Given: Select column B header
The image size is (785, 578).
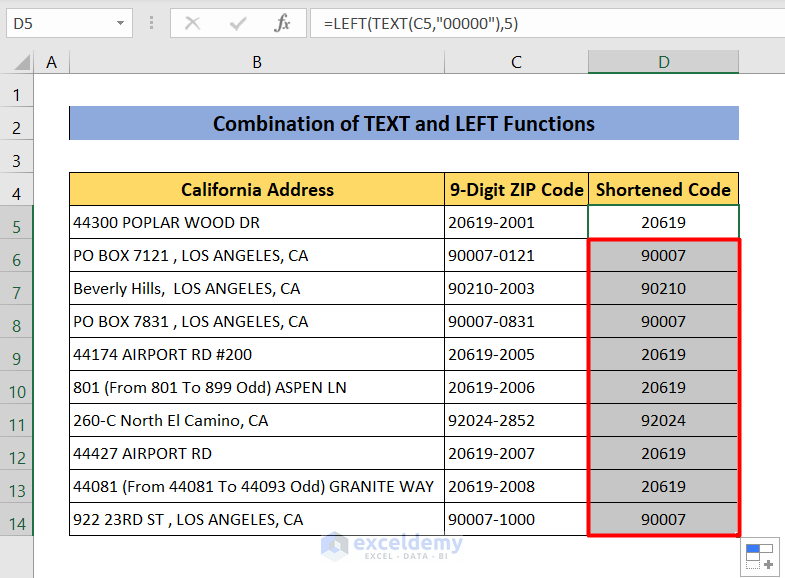Looking at the screenshot, I should (x=257, y=62).
